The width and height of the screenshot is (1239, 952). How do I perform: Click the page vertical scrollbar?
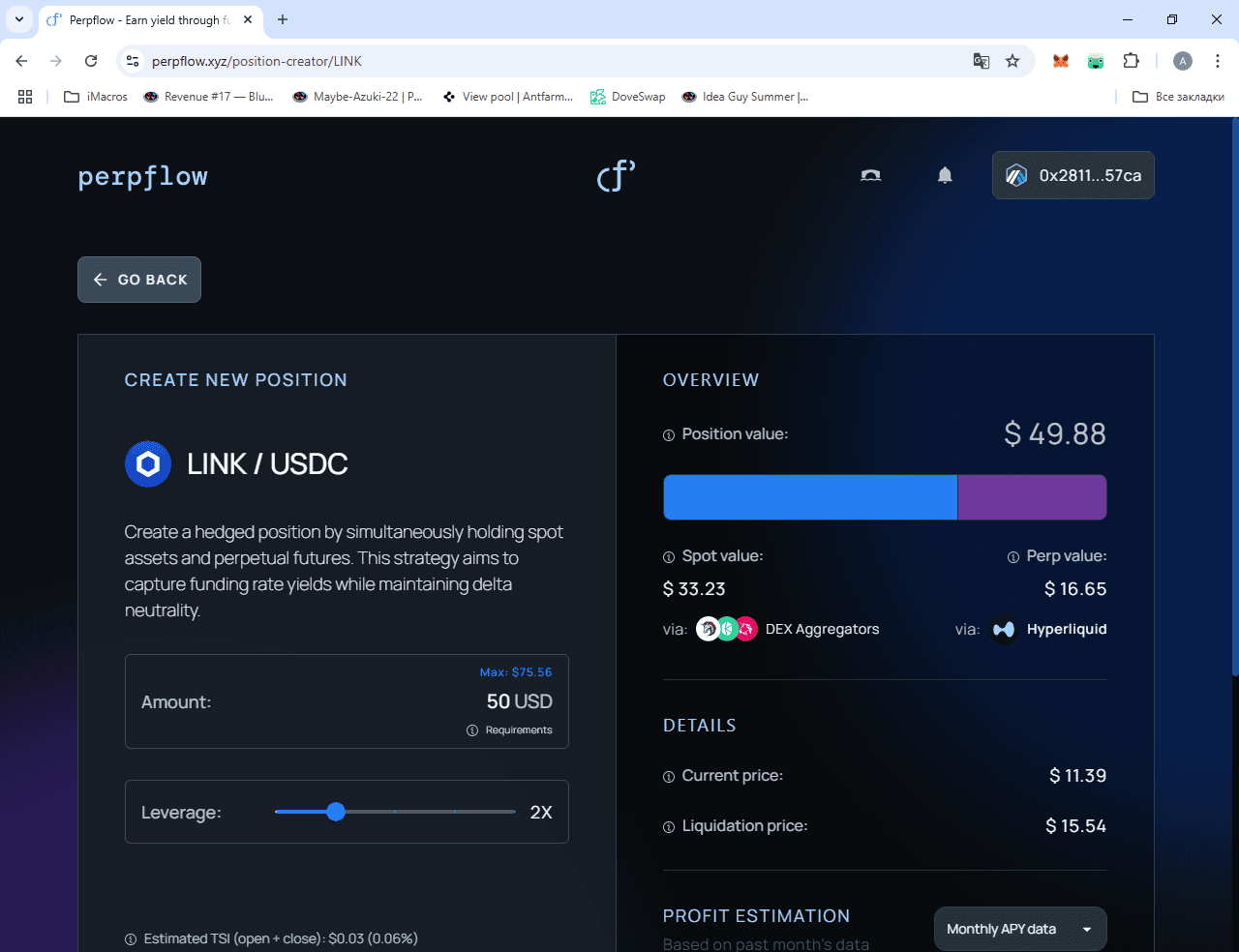point(1235,397)
